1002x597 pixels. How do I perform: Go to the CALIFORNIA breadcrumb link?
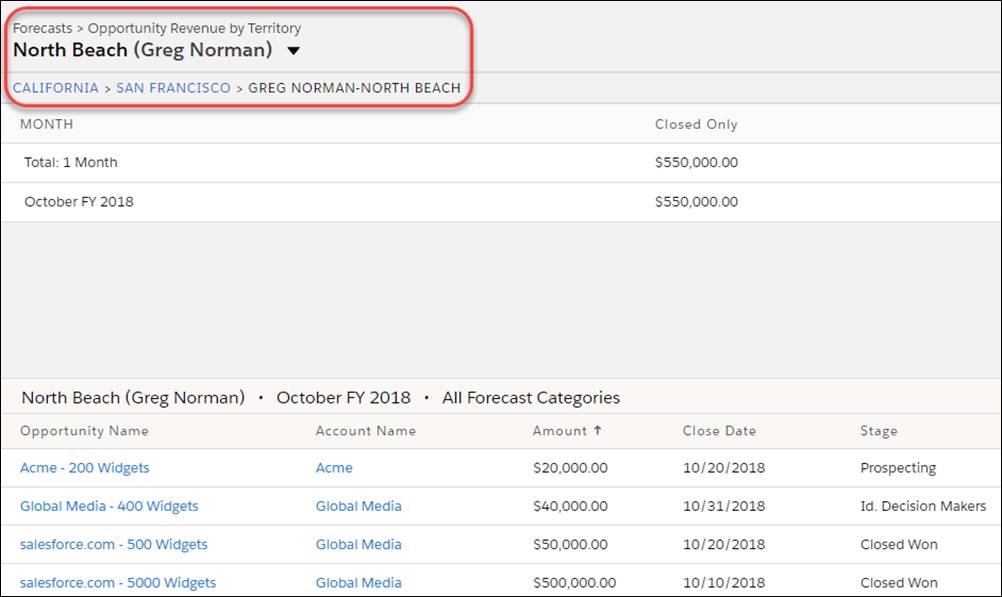(56, 88)
